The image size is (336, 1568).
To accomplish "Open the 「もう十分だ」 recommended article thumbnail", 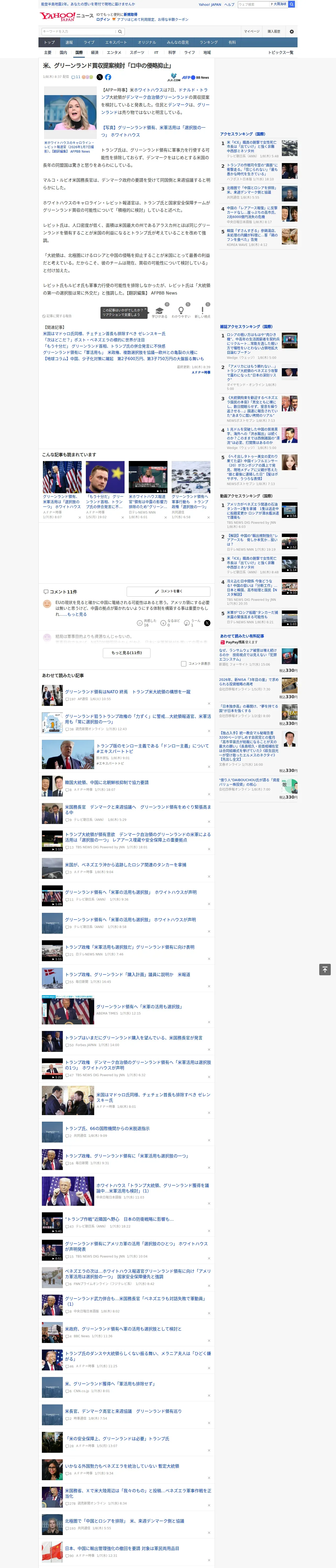I will (105, 477).
